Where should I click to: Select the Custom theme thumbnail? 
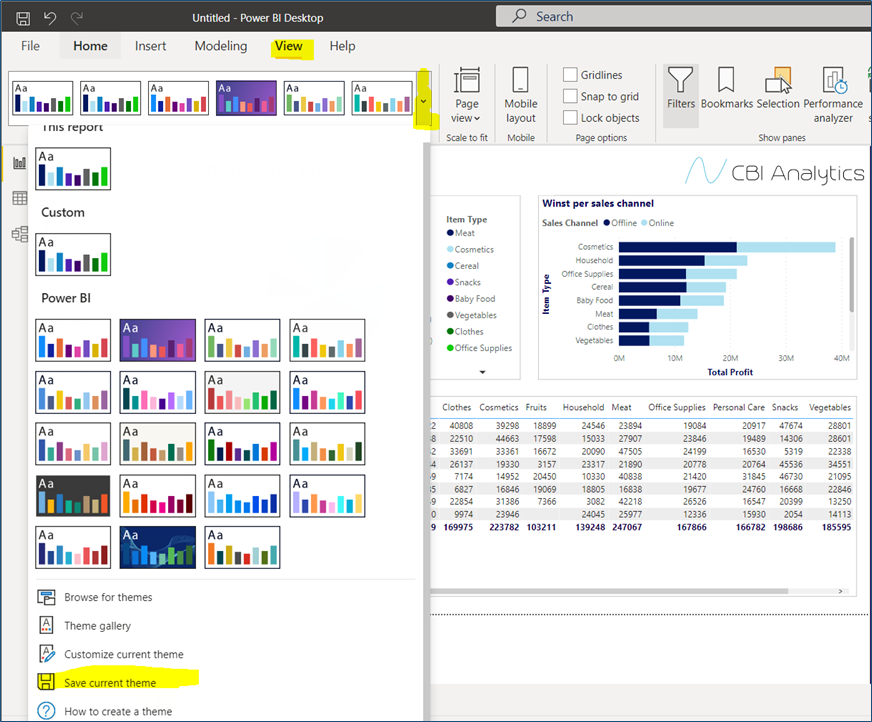(x=73, y=254)
